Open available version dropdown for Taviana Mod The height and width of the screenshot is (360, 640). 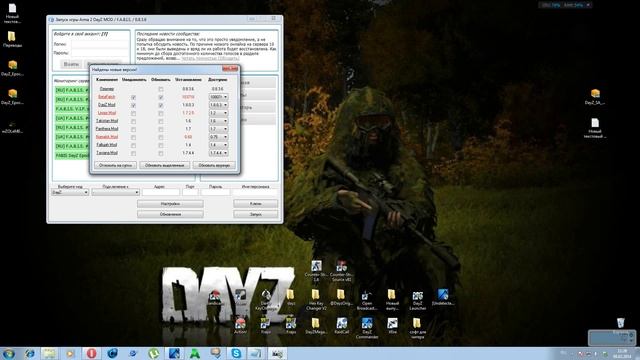(218, 153)
